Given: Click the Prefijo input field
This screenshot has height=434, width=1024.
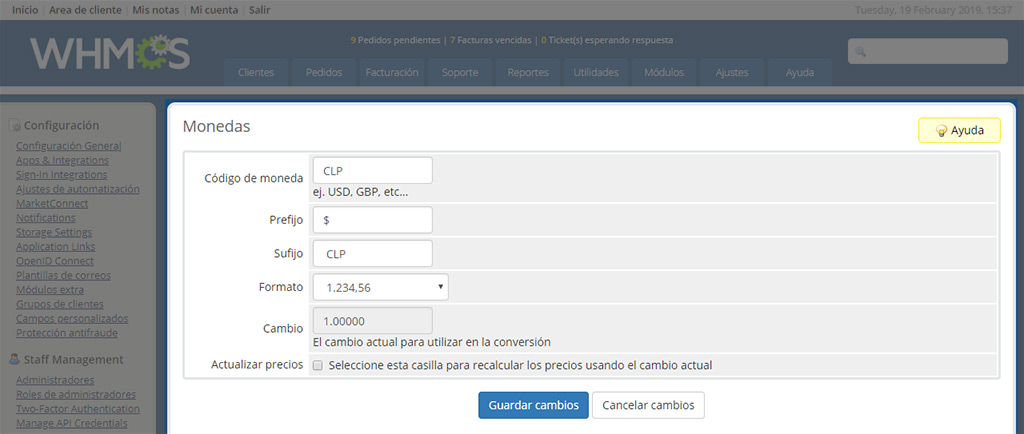Looking at the screenshot, I should click(372, 220).
